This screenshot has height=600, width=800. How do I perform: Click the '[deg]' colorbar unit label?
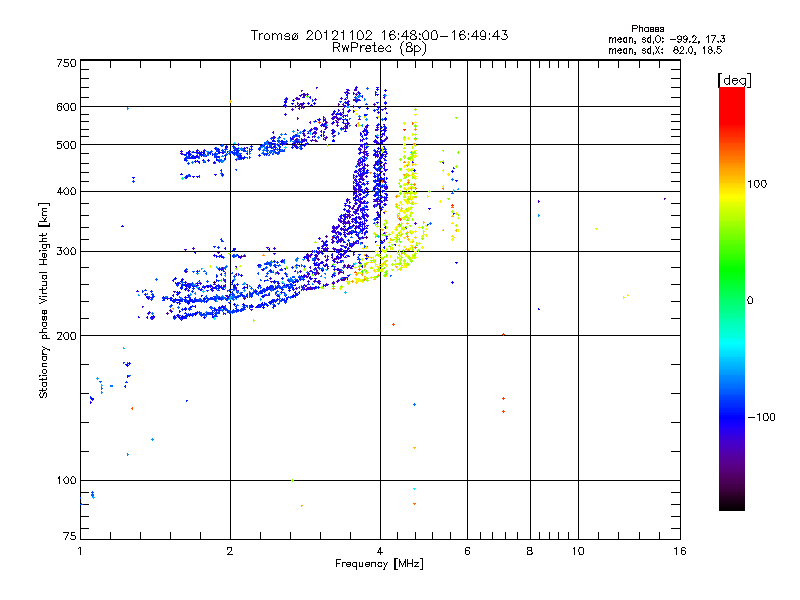tap(734, 80)
